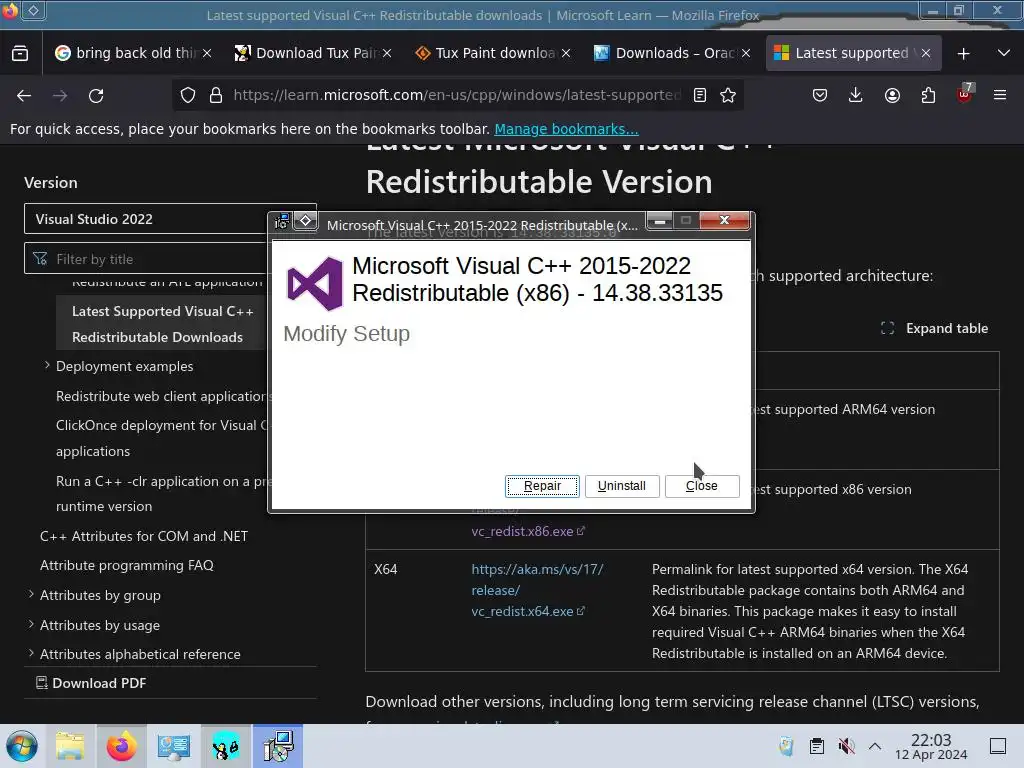This screenshot has height=768, width=1024.
Task: Expand the Deployment examples tree node
Action: pos(48,366)
